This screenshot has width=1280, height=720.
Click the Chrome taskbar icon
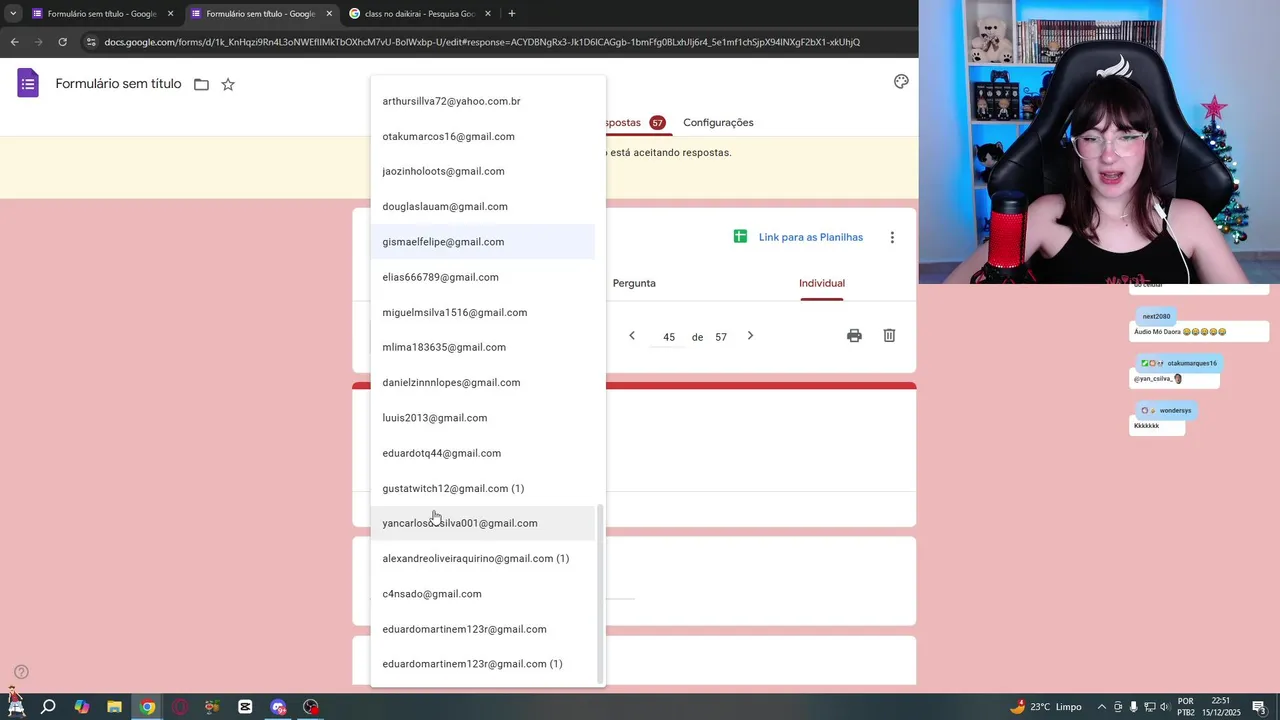point(148,707)
